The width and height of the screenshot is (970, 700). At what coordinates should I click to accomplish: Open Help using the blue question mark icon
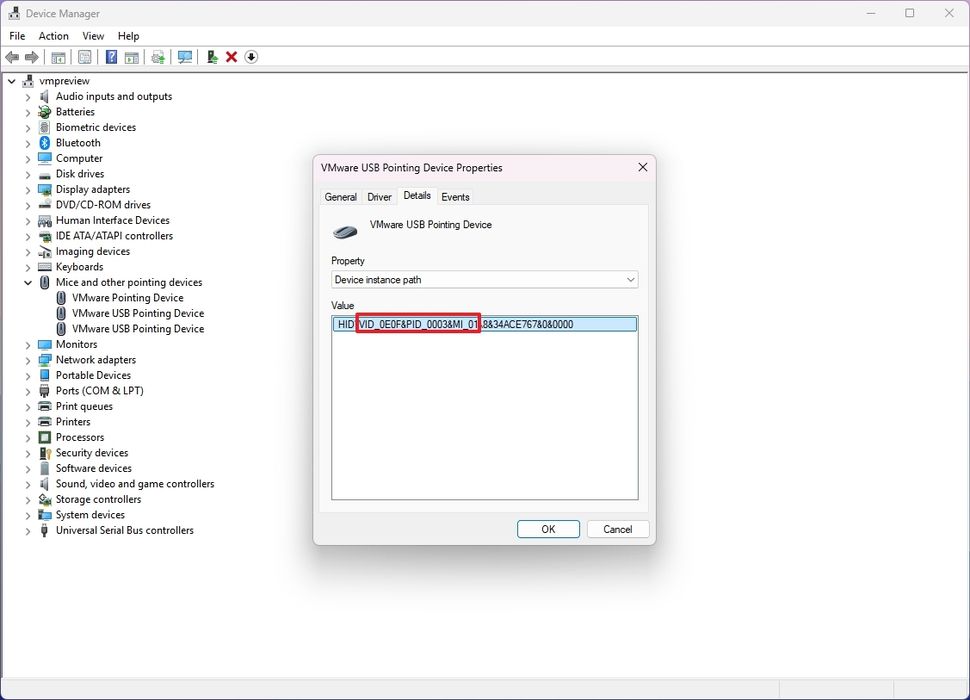click(111, 57)
